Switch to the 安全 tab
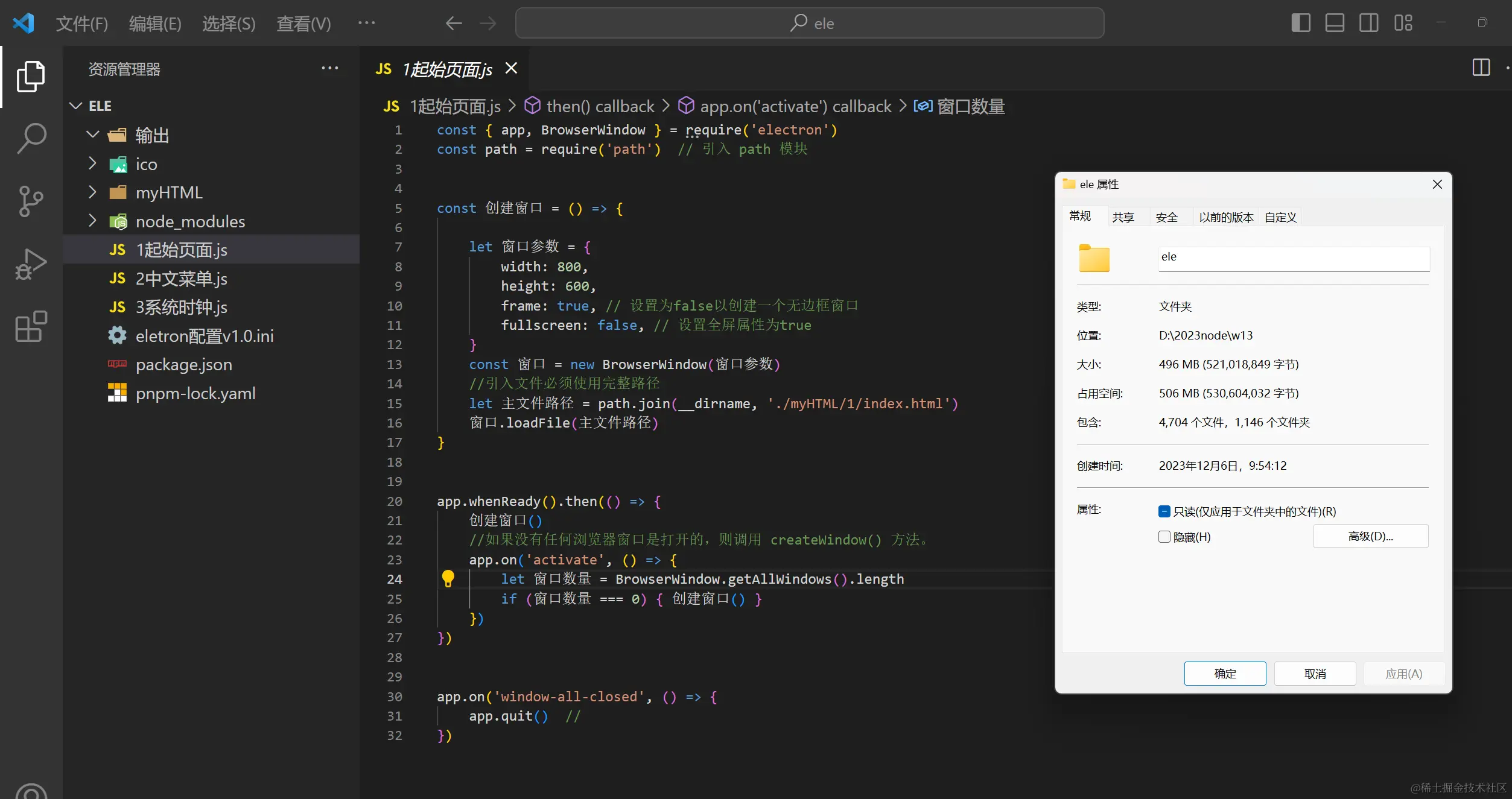Screen dimensions: 1512x799 [1166, 217]
